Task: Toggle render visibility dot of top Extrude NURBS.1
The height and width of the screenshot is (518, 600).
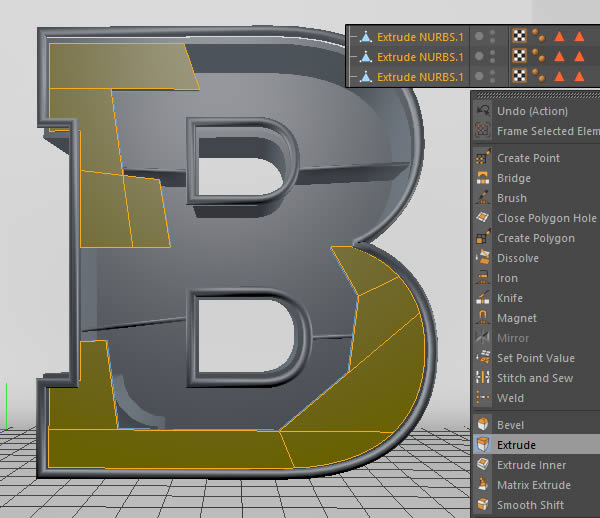Action: point(492,40)
